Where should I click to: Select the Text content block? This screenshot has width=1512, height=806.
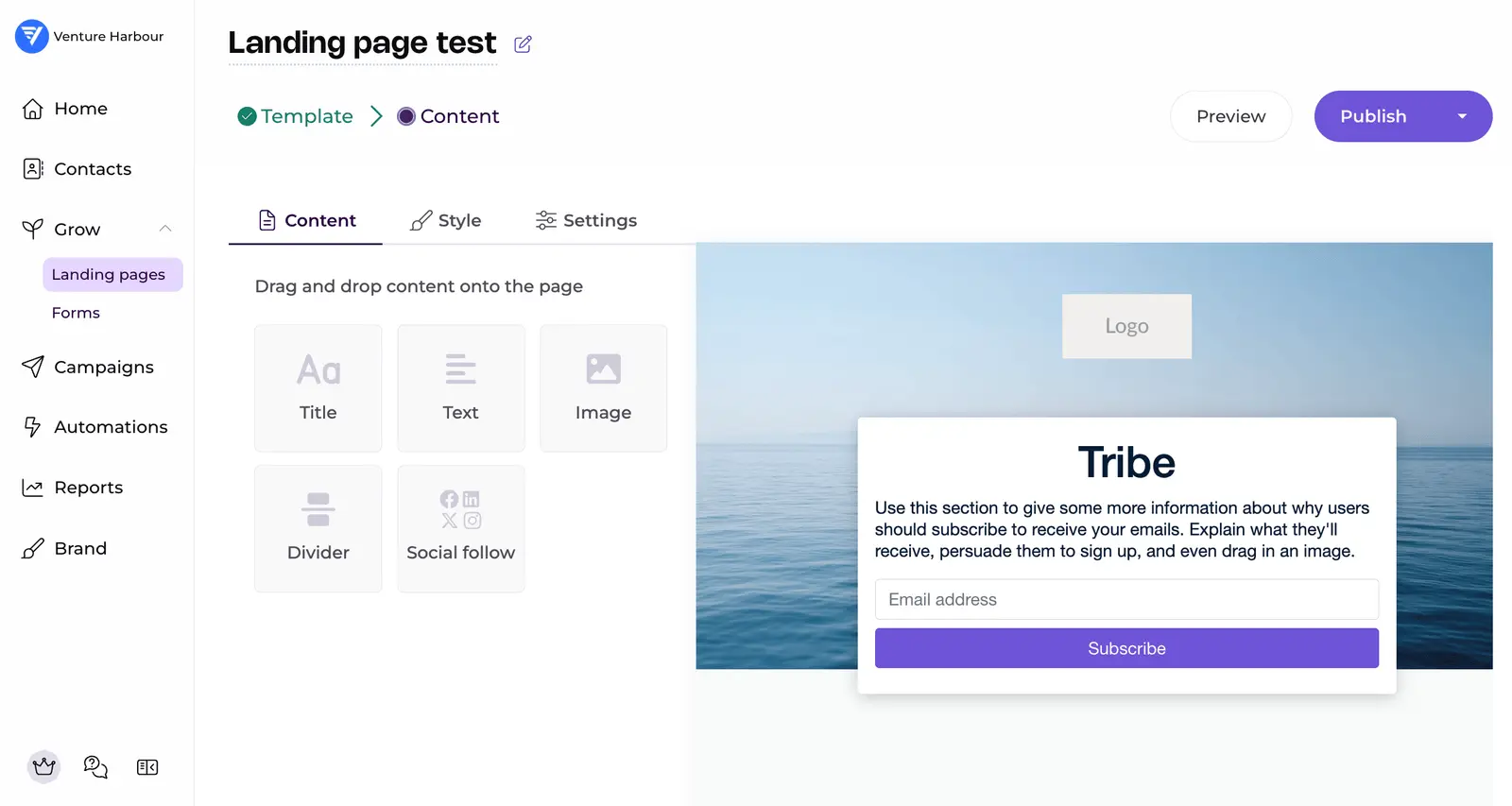(461, 387)
